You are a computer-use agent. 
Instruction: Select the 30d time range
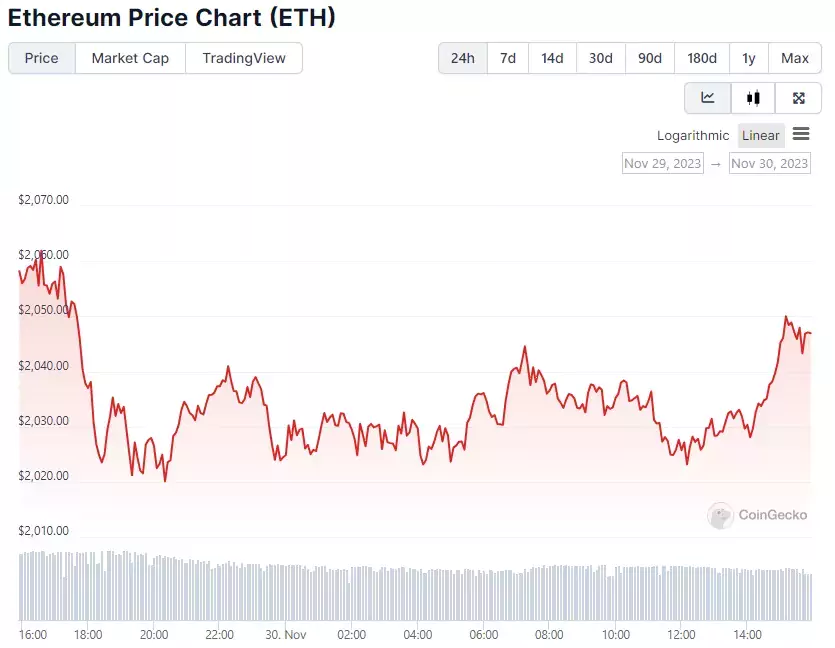[601, 58]
